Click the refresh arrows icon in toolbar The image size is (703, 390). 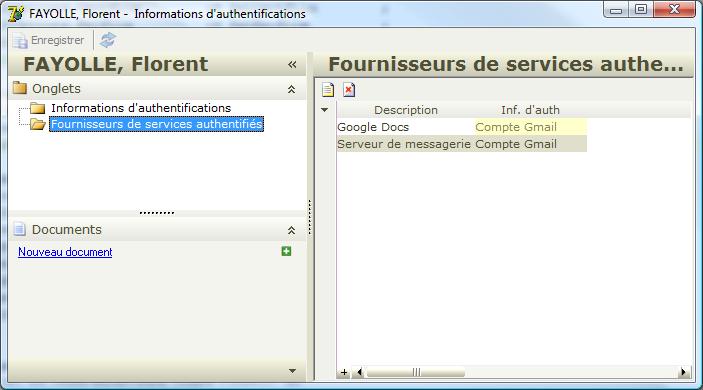tap(108, 40)
